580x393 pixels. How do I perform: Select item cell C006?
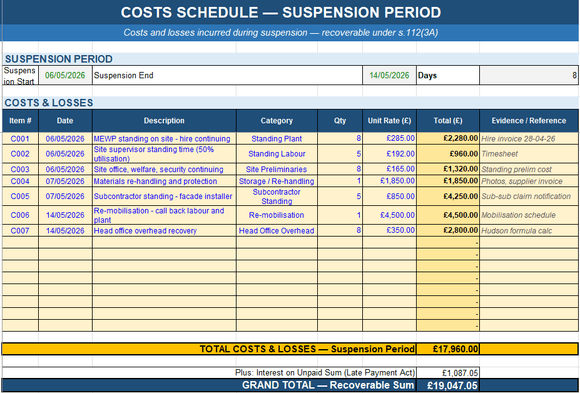pos(20,215)
